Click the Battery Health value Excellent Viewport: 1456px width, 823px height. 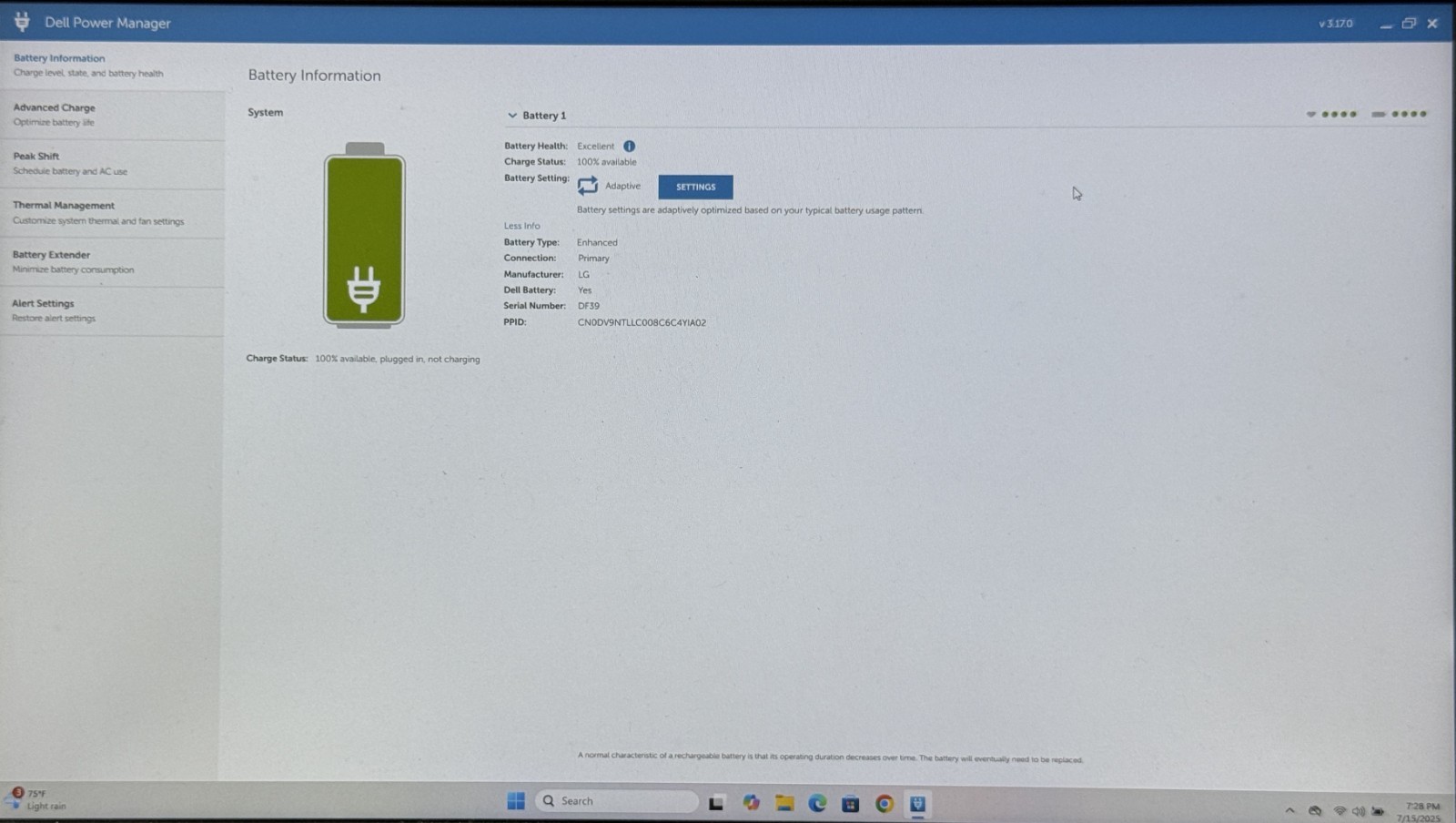(x=595, y=146)
